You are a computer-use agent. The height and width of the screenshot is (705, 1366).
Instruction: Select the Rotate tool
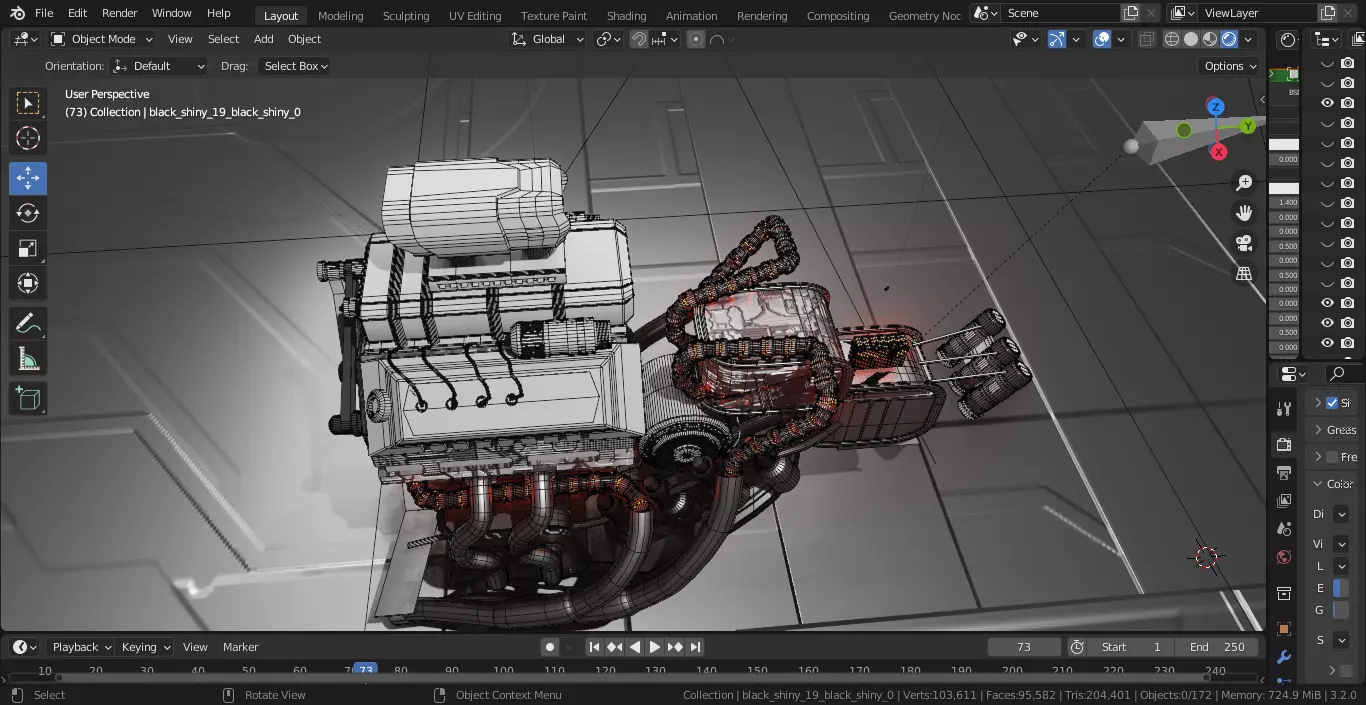coord(28,213)
